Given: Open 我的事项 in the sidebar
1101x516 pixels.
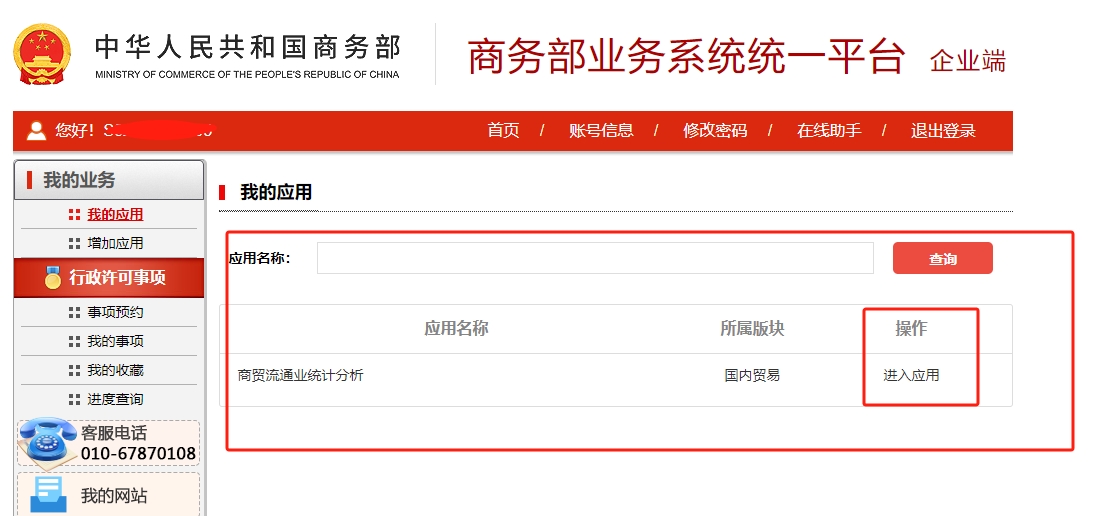Looking at the screenshot, I should pos(115,341).
